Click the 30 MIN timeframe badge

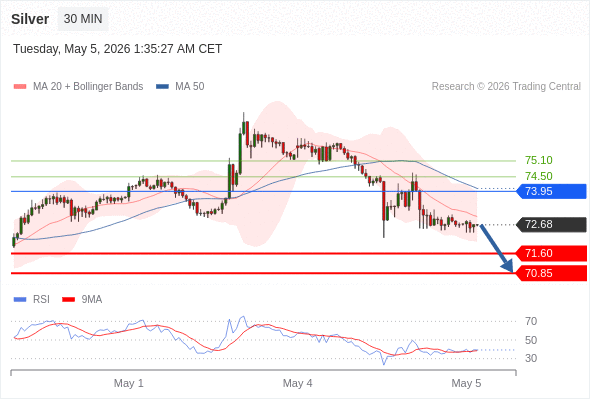[x=83, y=19]
